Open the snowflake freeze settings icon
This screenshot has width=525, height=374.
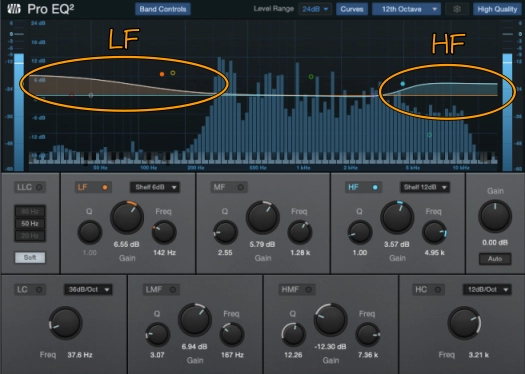[457, 9]
